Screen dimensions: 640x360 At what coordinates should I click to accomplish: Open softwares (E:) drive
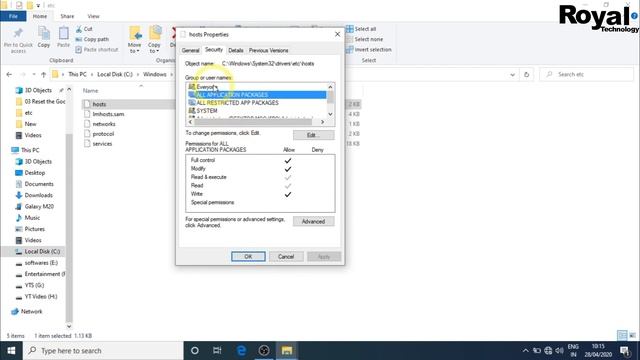41,263
